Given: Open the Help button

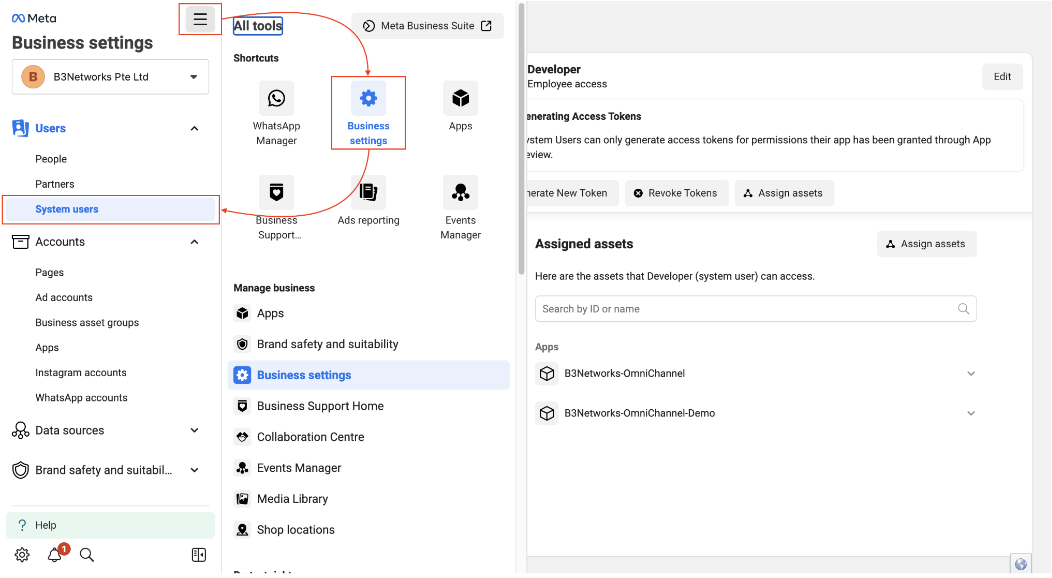Looking at the screenshot, I should 110,525.
